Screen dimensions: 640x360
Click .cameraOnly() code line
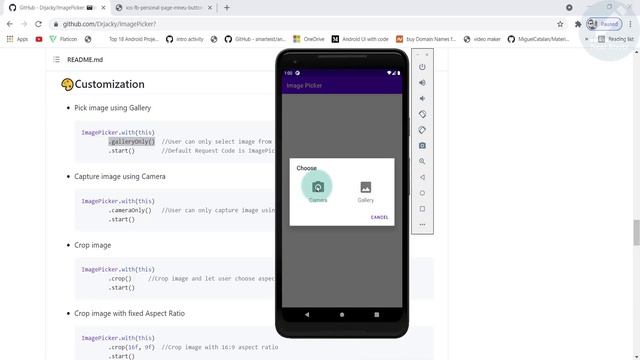(x=130, y=210)
